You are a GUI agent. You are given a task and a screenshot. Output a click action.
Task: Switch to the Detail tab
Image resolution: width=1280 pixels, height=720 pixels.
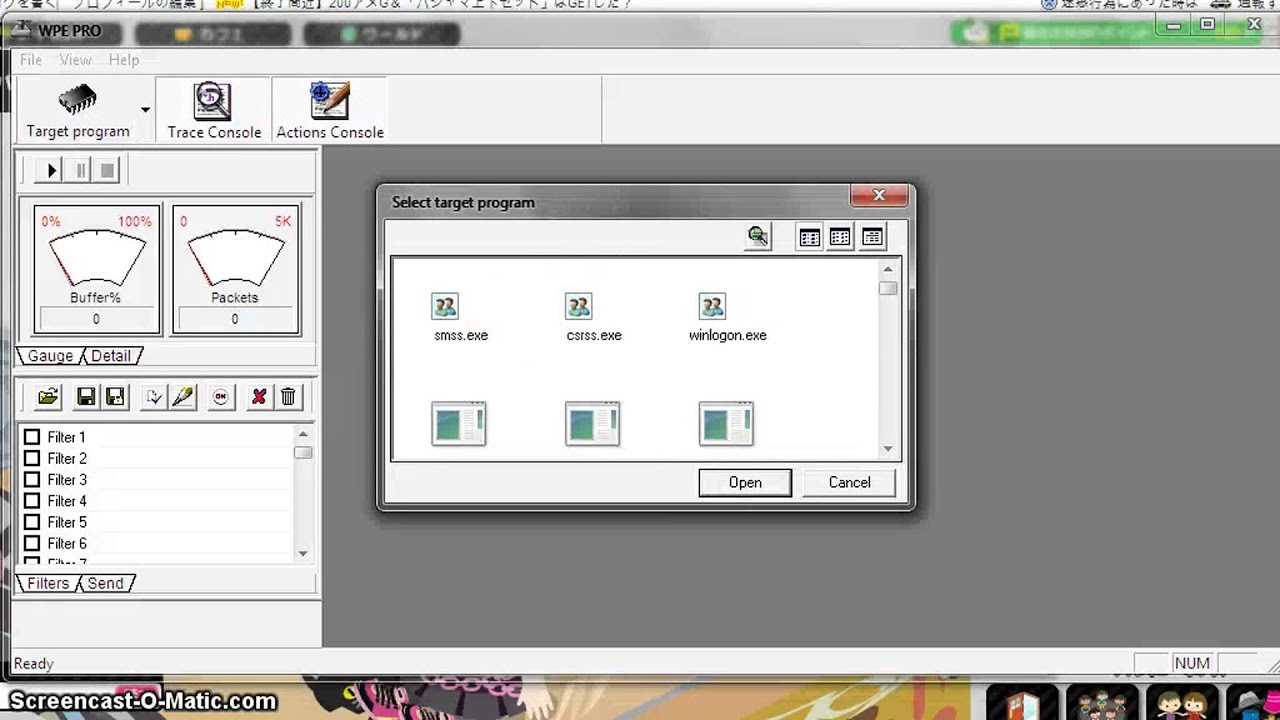pyautogui.click(x=111, y=356)
